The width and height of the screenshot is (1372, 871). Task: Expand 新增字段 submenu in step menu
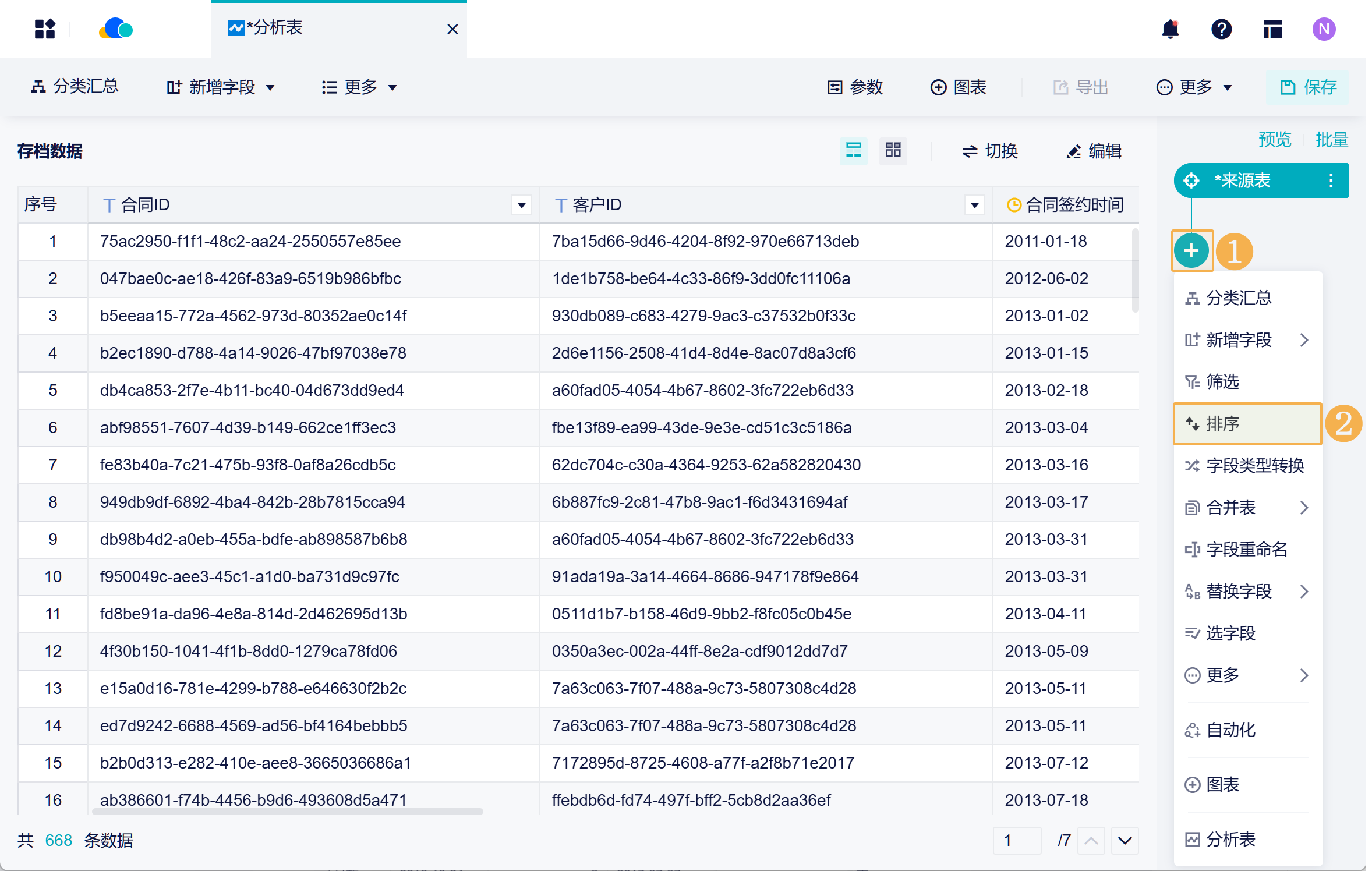click(x=1248, y=340)
